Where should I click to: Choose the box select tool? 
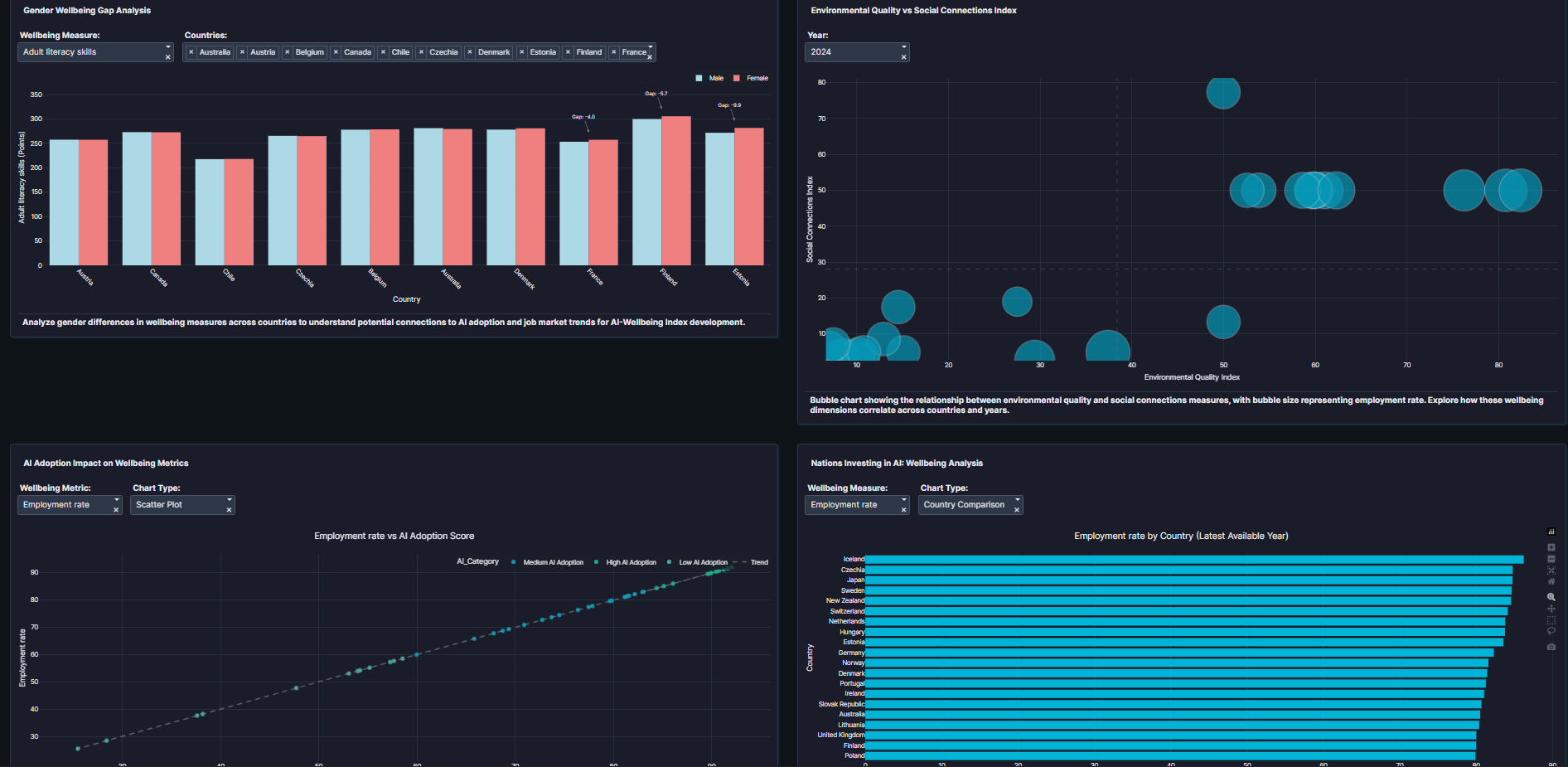point(1551,619)
